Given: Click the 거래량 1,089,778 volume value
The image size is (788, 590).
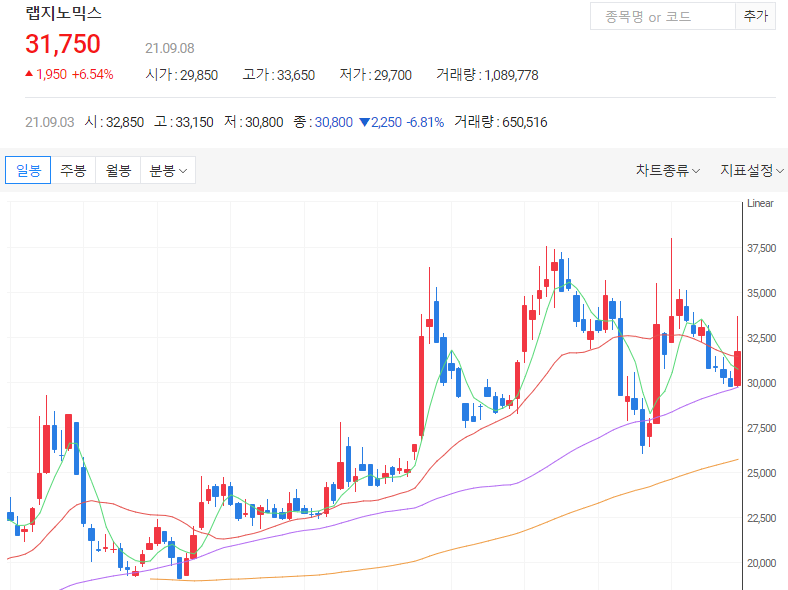Looking at the screenshot, I should coord(487,75).
